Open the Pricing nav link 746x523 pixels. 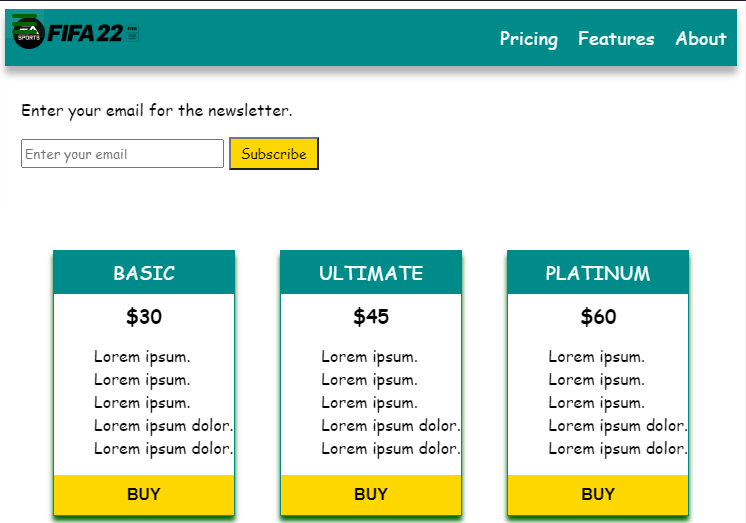point(529,39)
